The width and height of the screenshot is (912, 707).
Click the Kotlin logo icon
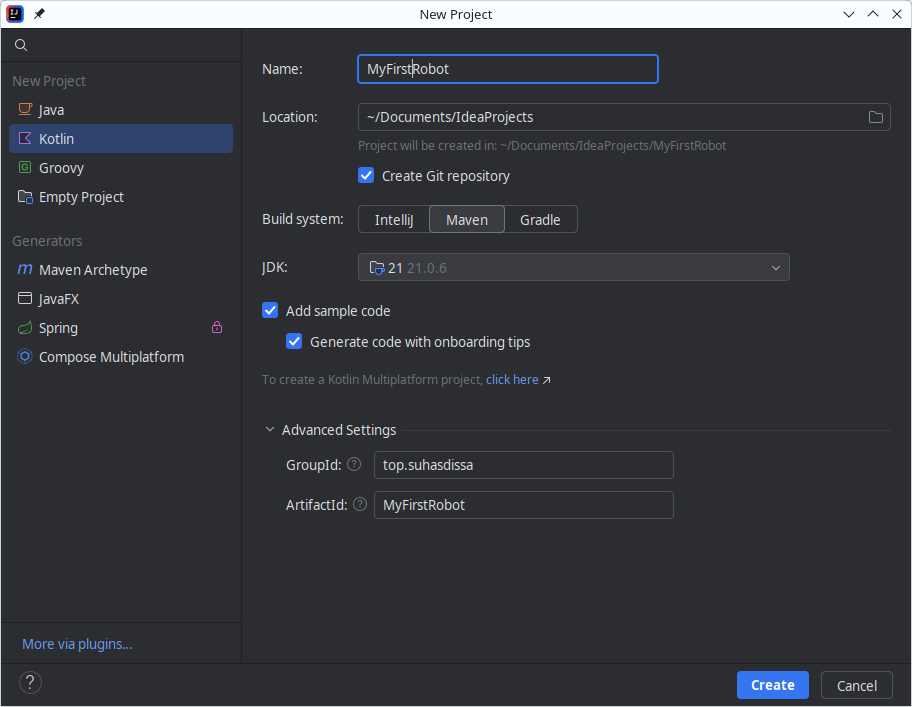(25, 138)
